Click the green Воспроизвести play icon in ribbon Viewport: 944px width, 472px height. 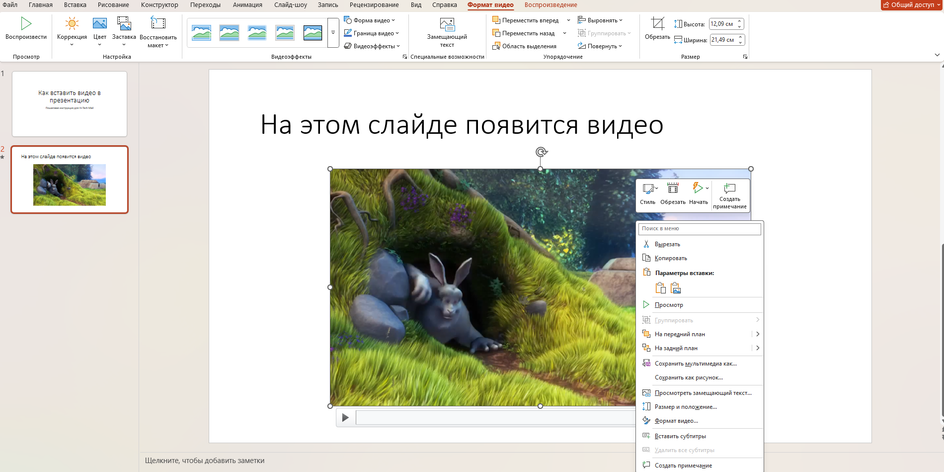pos(26,23)
